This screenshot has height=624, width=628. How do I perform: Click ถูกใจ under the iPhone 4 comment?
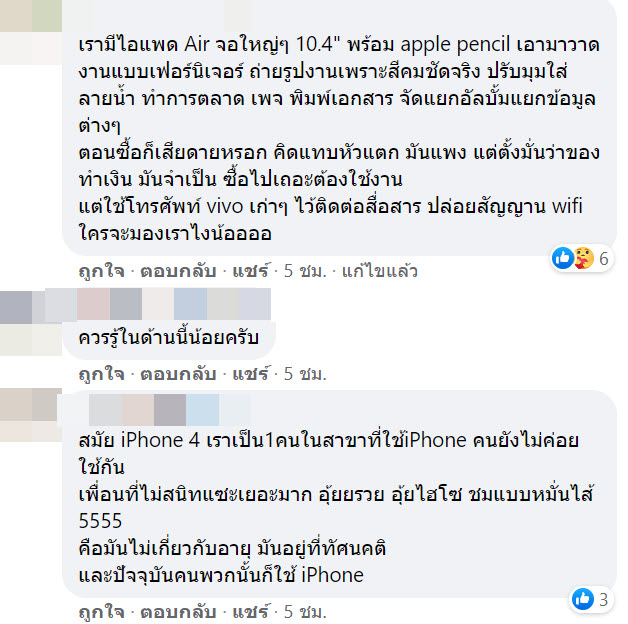(x=101, y=612)
